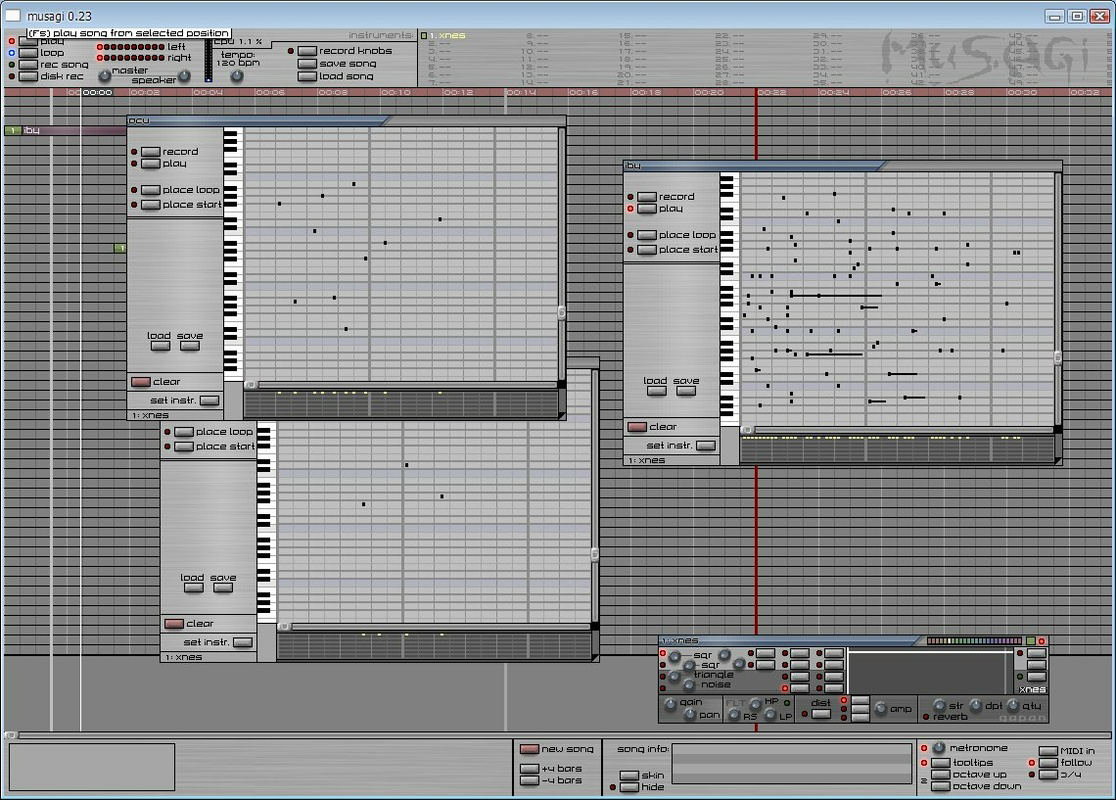Click the ibu track label in the song timeline
This screenshot has width=1116, height=800.
32,130
